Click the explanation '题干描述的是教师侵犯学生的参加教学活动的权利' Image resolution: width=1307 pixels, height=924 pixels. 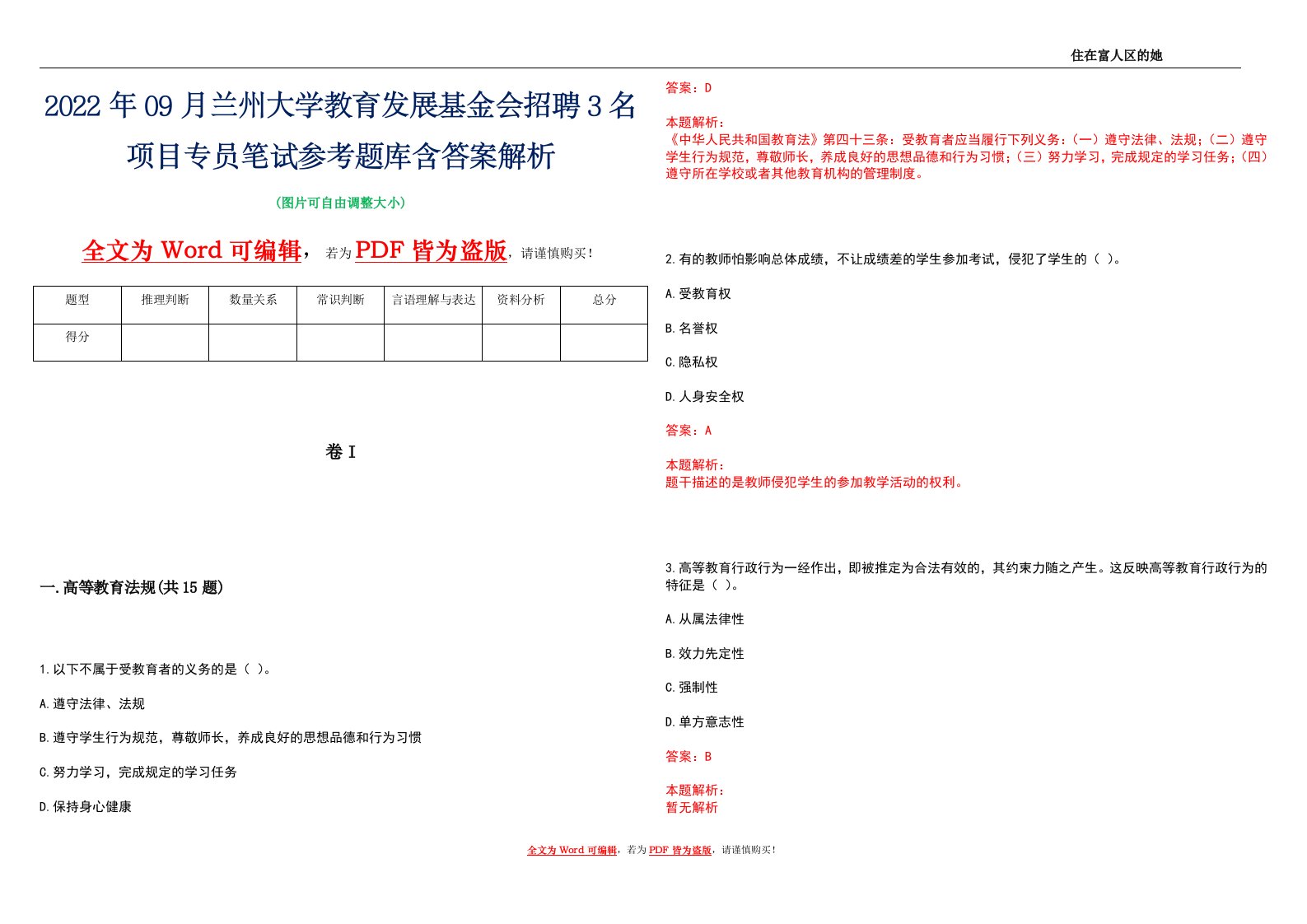pos(815,483)
